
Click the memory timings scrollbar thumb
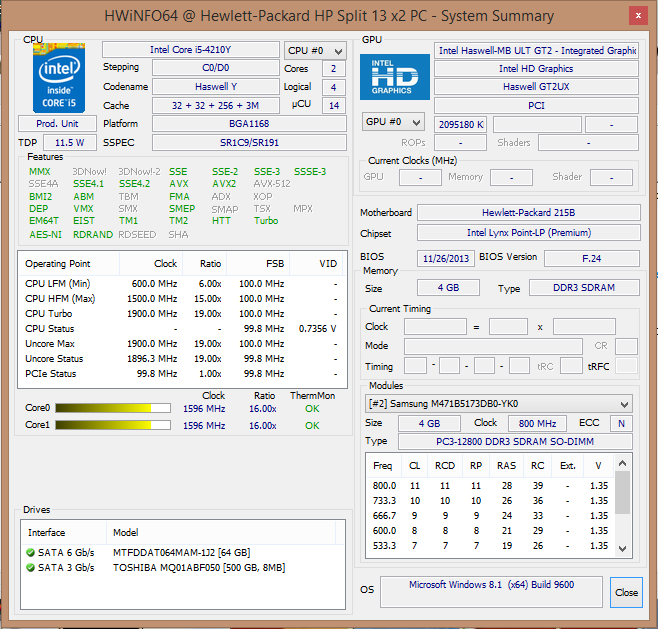623,492
